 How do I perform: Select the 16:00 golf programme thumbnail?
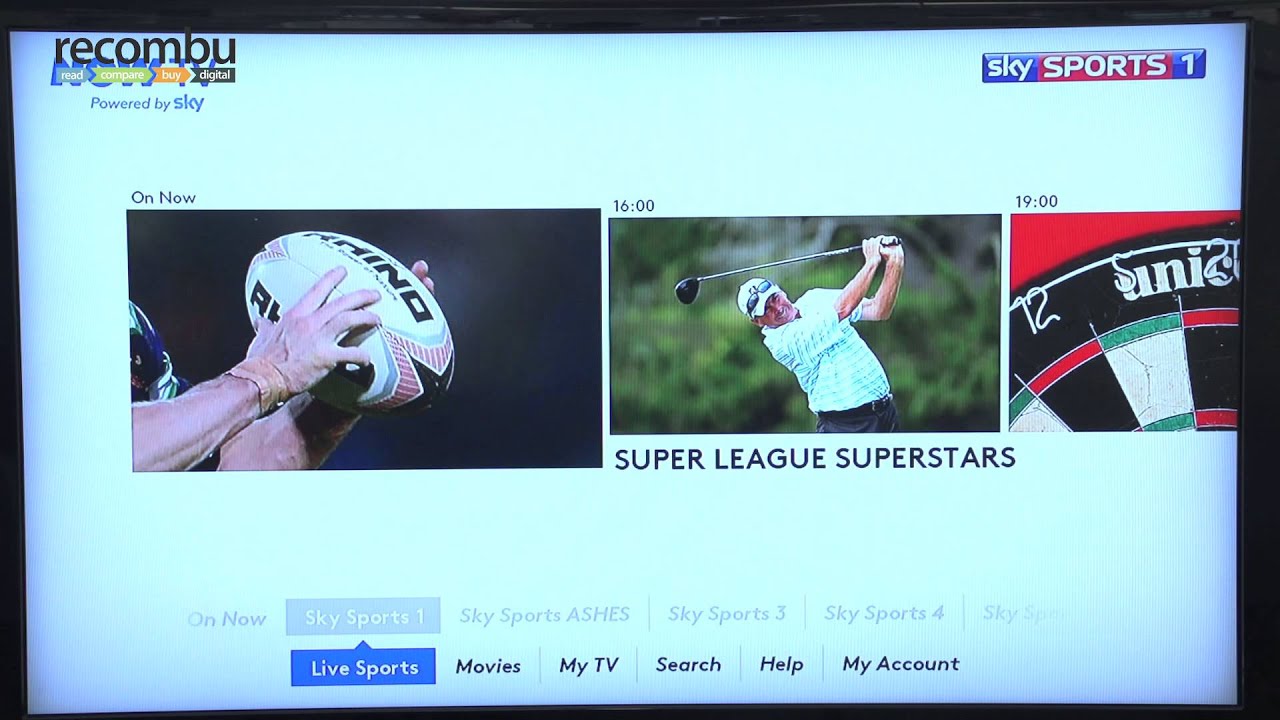805,324
